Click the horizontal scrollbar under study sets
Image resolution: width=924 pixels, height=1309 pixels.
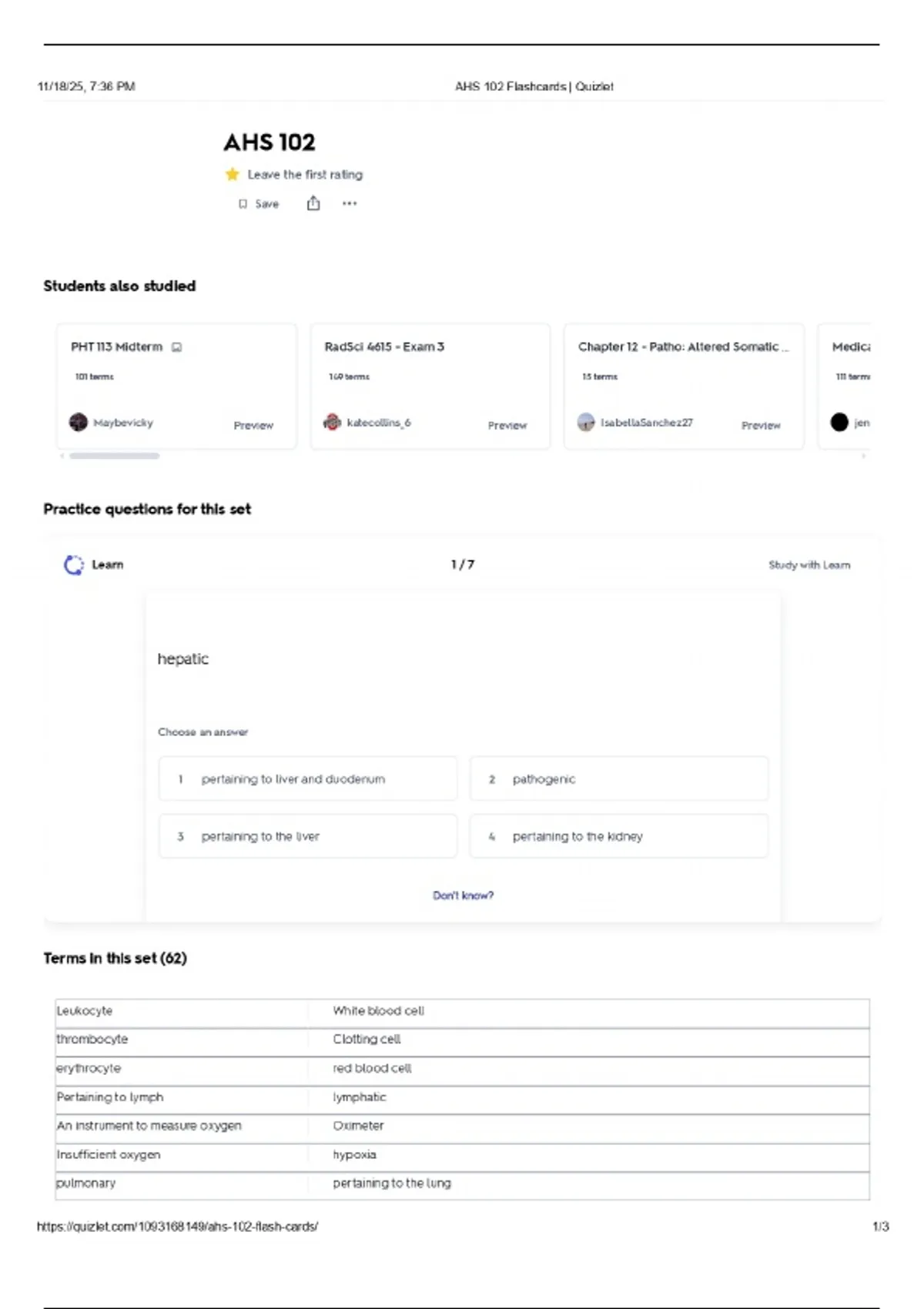[115, 456]
